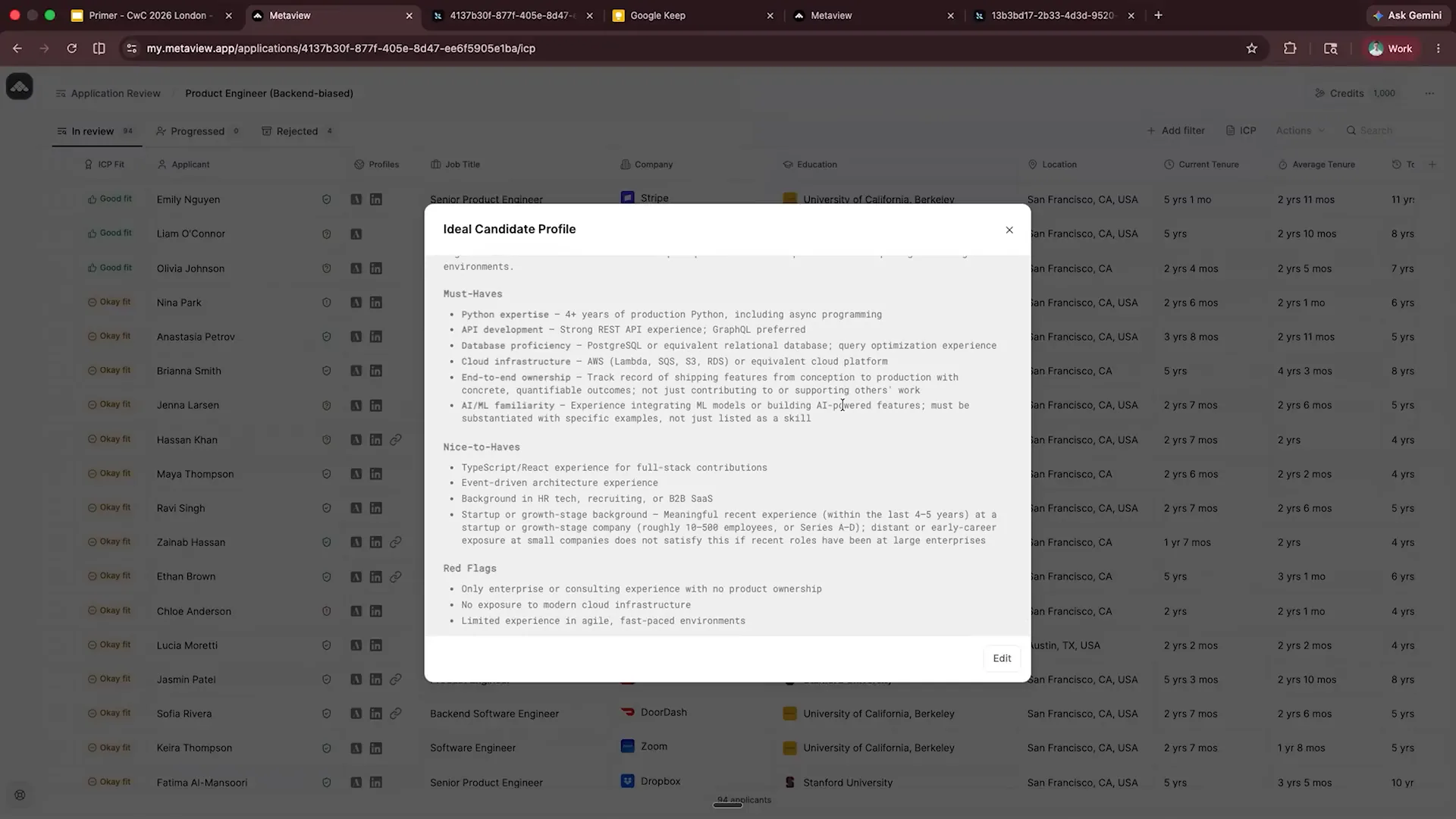Click the Current Tenure column header
Viewport: 1456px width, 819px height.
[1201, 165]
